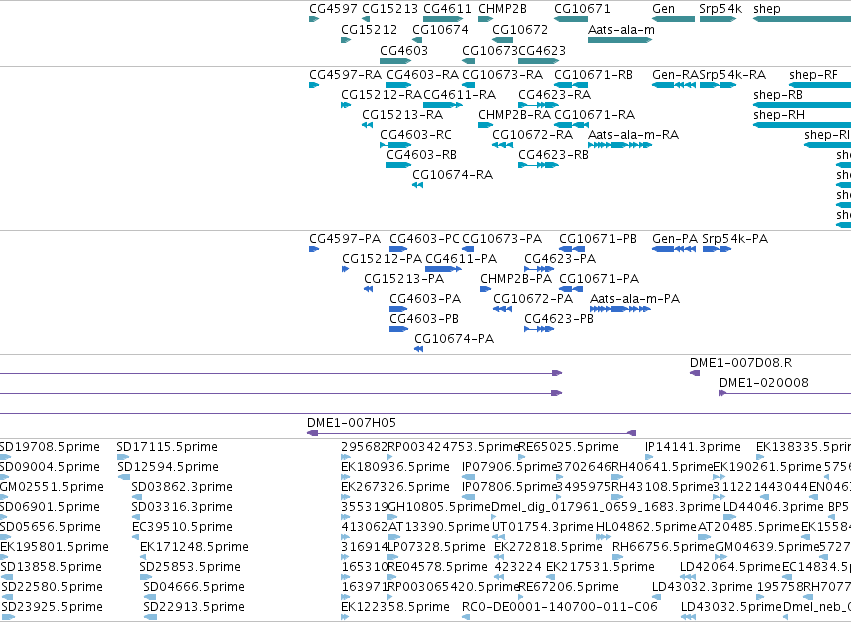851x622 pixels.
Task: Open the DME1-020O08 BAC label
Action: [x=764, y=383]
